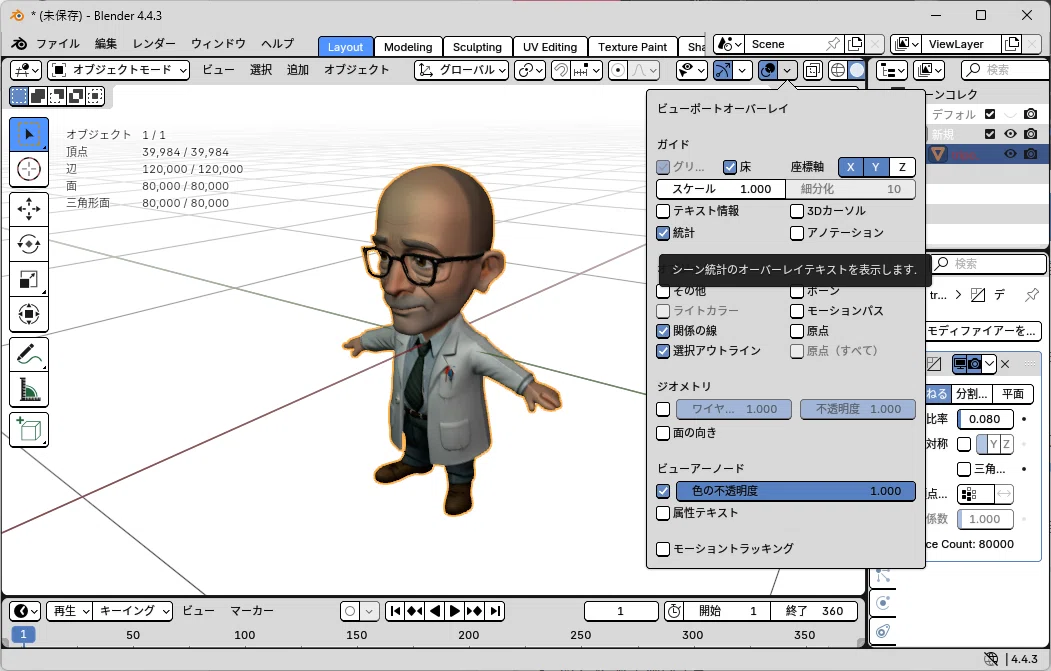Click play reverse button in timeline

click(435, 611)
